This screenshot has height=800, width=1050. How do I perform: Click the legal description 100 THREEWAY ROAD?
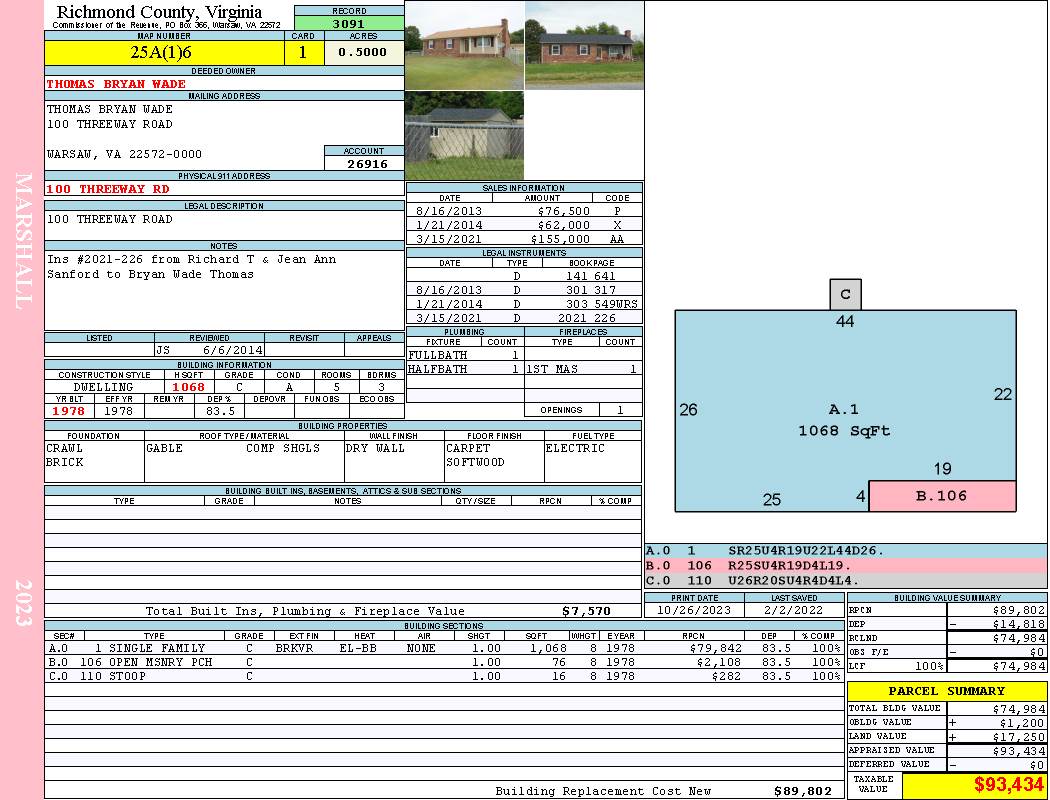click(x=110, y=219)
